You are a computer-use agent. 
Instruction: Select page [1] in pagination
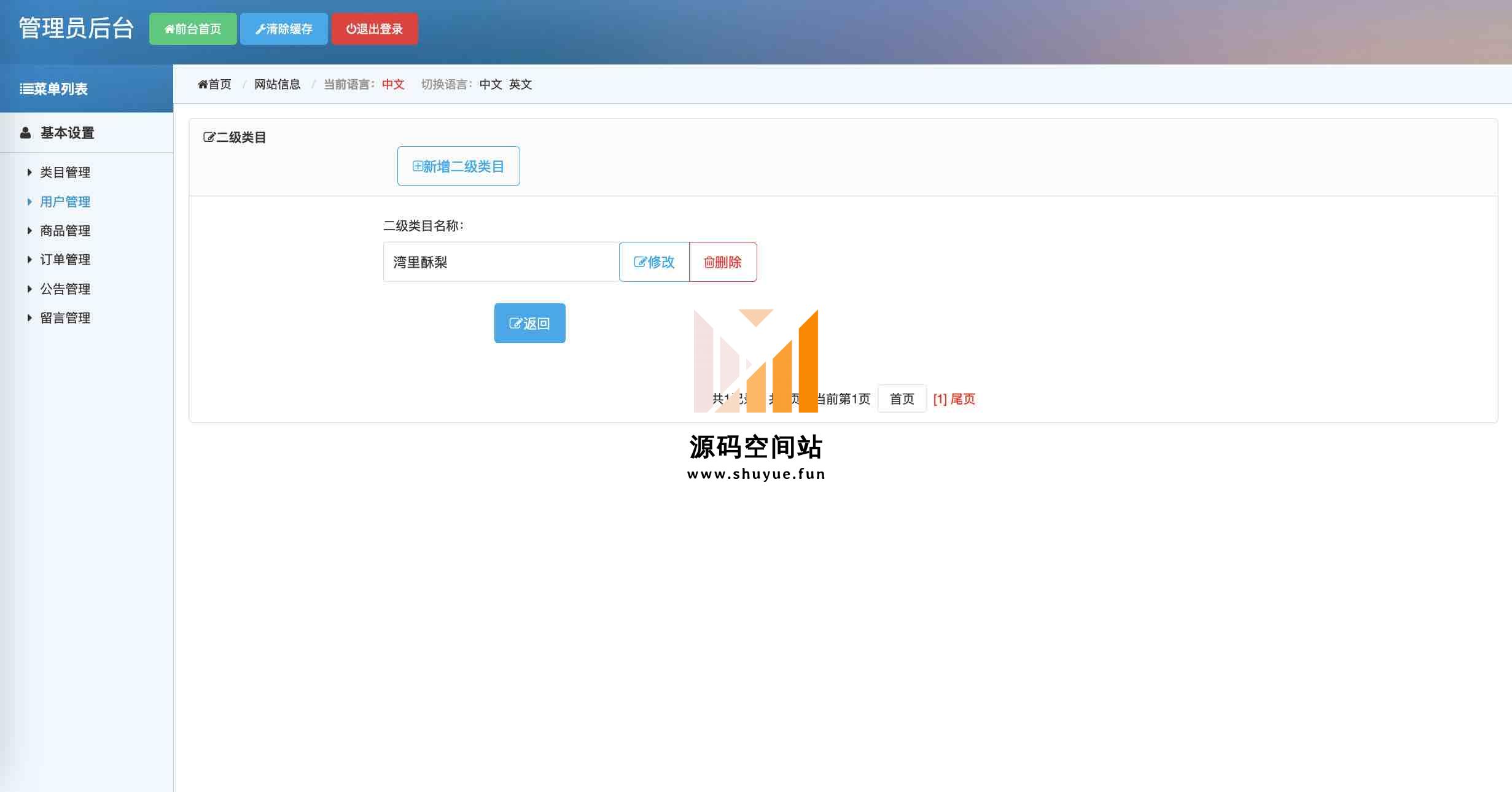(940, 399)
